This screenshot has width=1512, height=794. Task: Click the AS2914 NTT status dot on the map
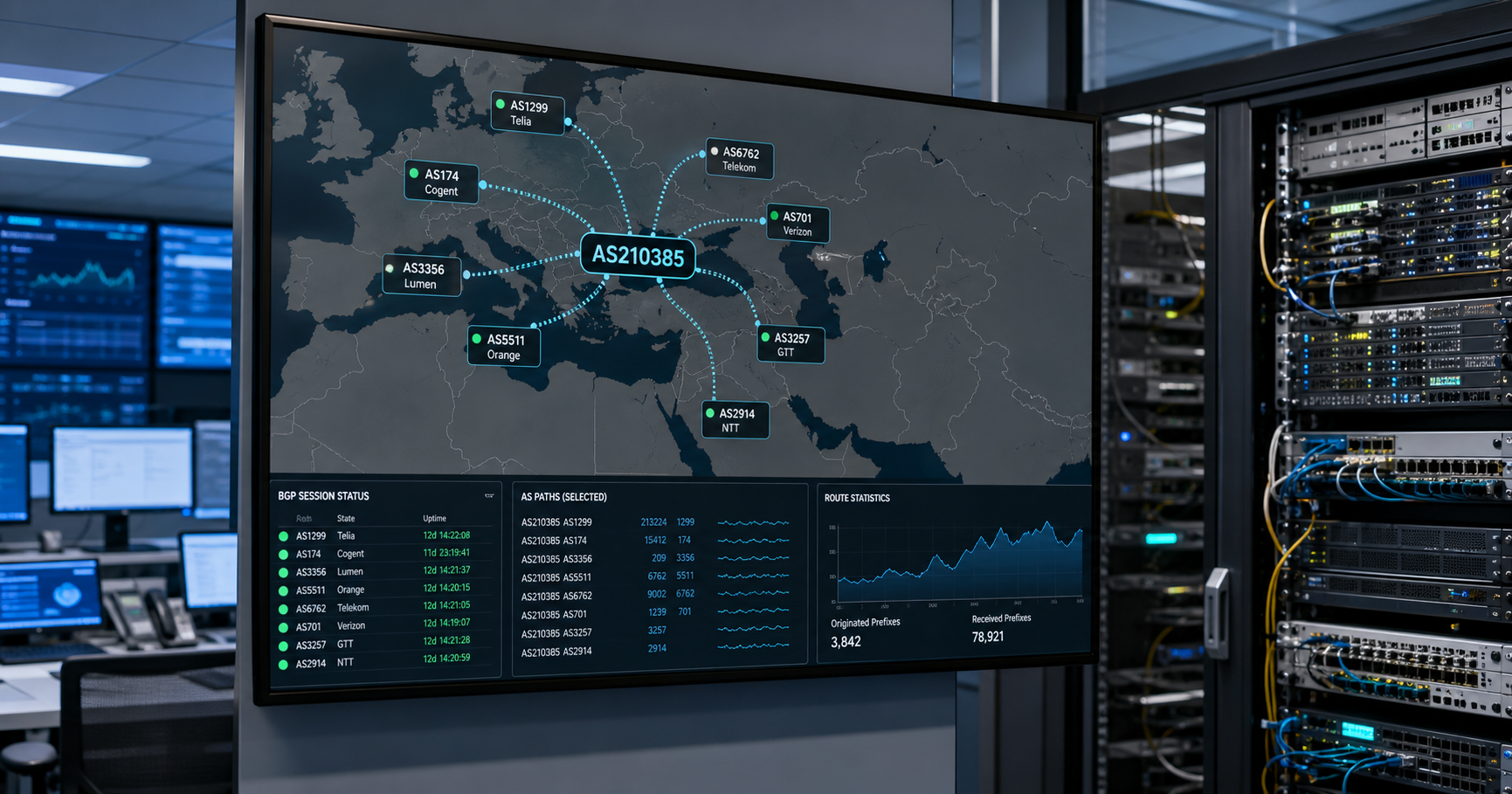710,413
